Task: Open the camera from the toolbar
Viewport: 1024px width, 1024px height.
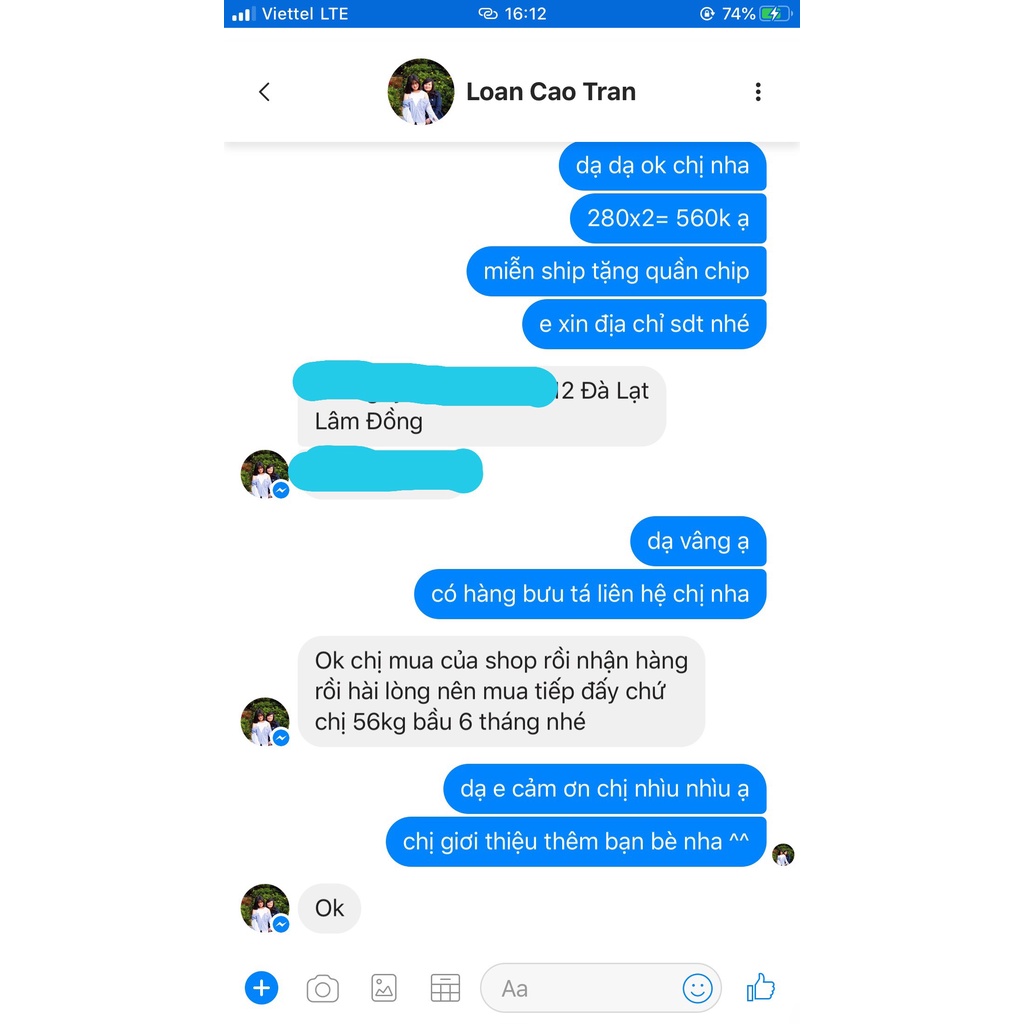Action: pos(323,988)
